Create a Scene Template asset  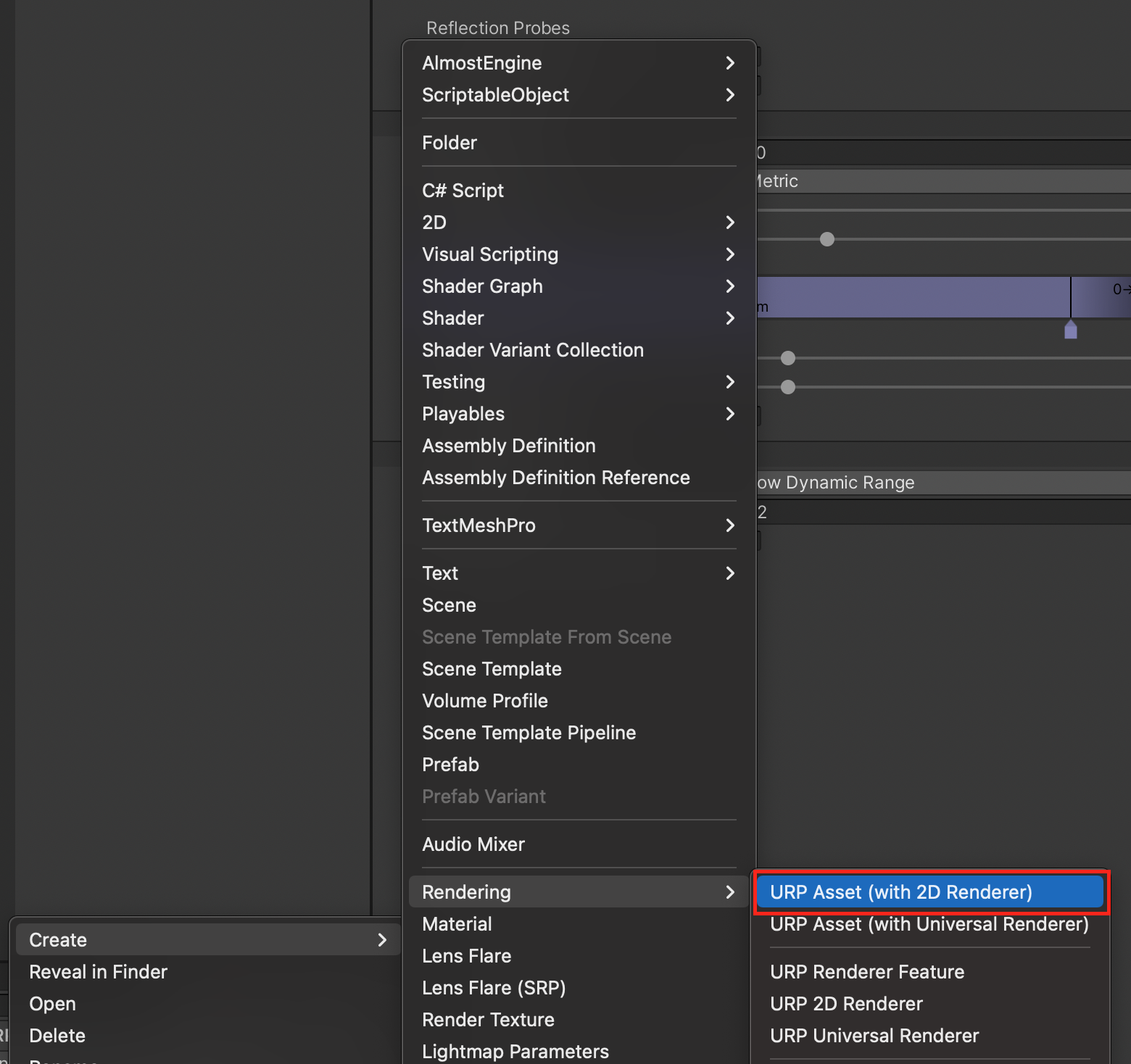coord(579,669)
